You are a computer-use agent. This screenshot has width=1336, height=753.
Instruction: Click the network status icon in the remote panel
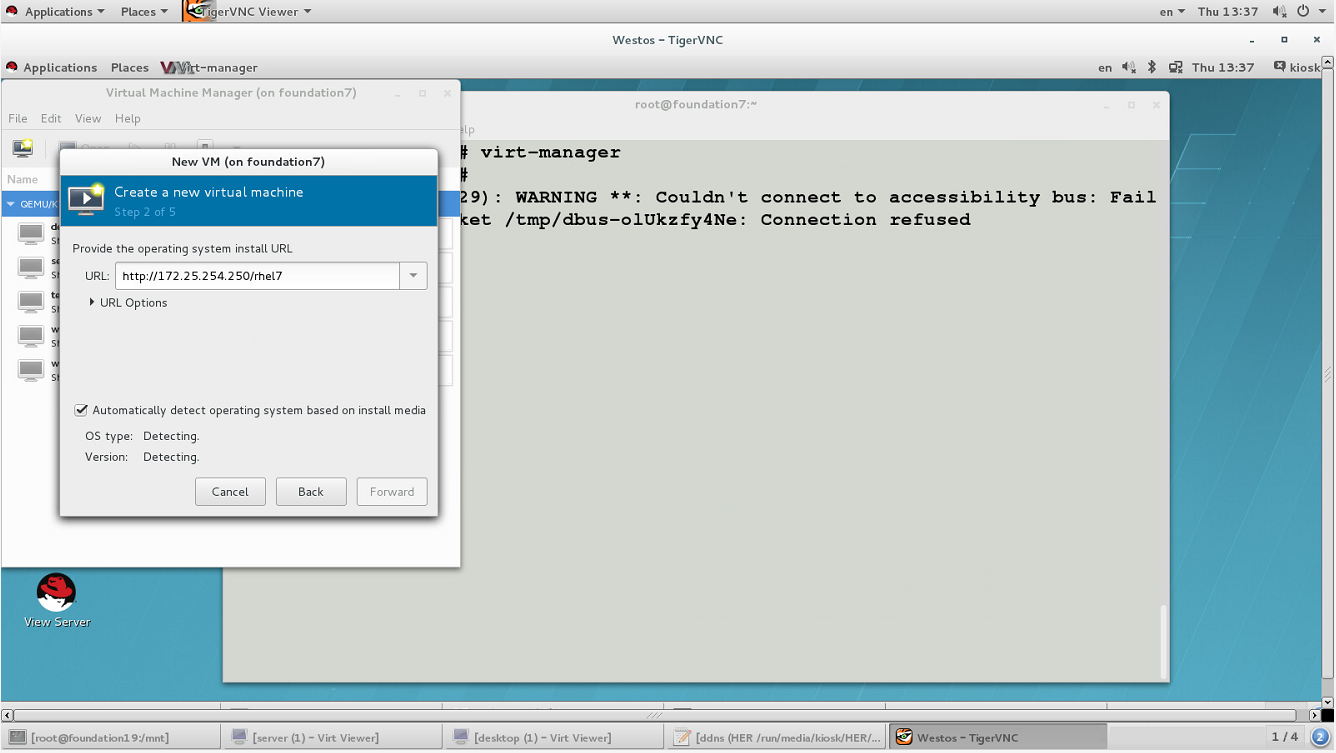coord(1175,67)
